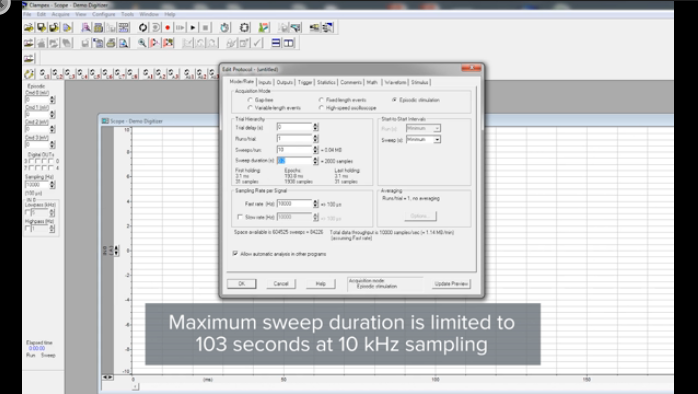Click the magnifying glass zoom toolbar icon
This screenshot has height=394, width=698.
click(x=142, y=43)
